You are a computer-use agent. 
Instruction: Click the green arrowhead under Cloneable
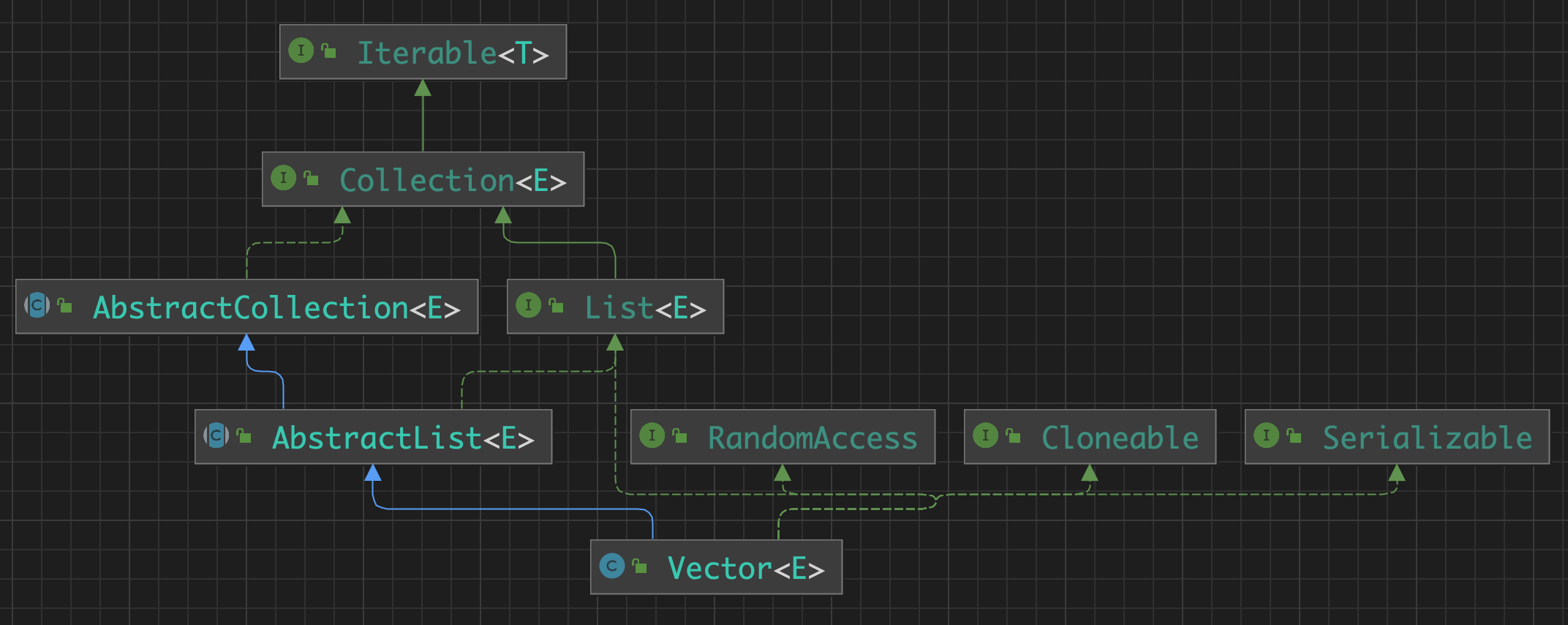(x=1090, y=473)
